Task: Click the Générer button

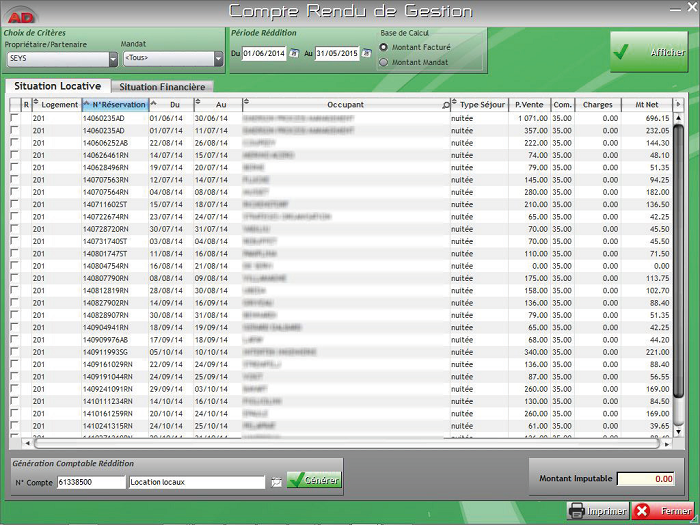Action: click(314, 481)
